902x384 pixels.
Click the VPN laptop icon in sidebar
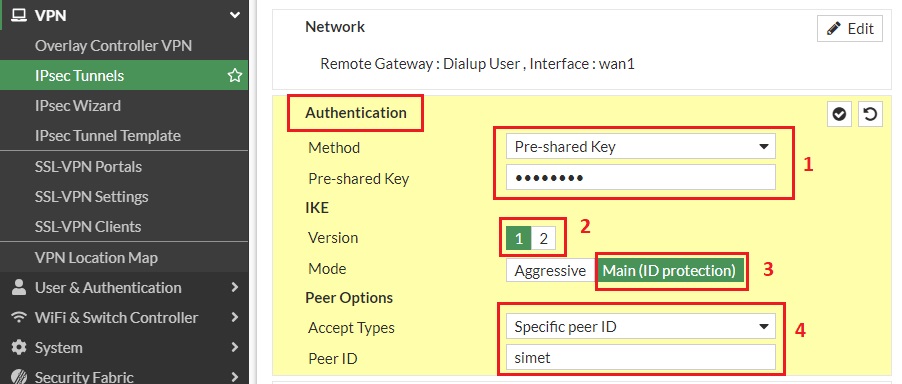tap(19, 16)
